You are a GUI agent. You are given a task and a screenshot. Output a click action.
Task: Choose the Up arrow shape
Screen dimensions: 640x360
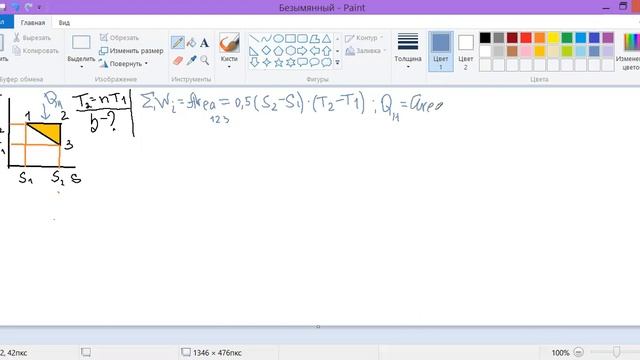coord(327,51)
